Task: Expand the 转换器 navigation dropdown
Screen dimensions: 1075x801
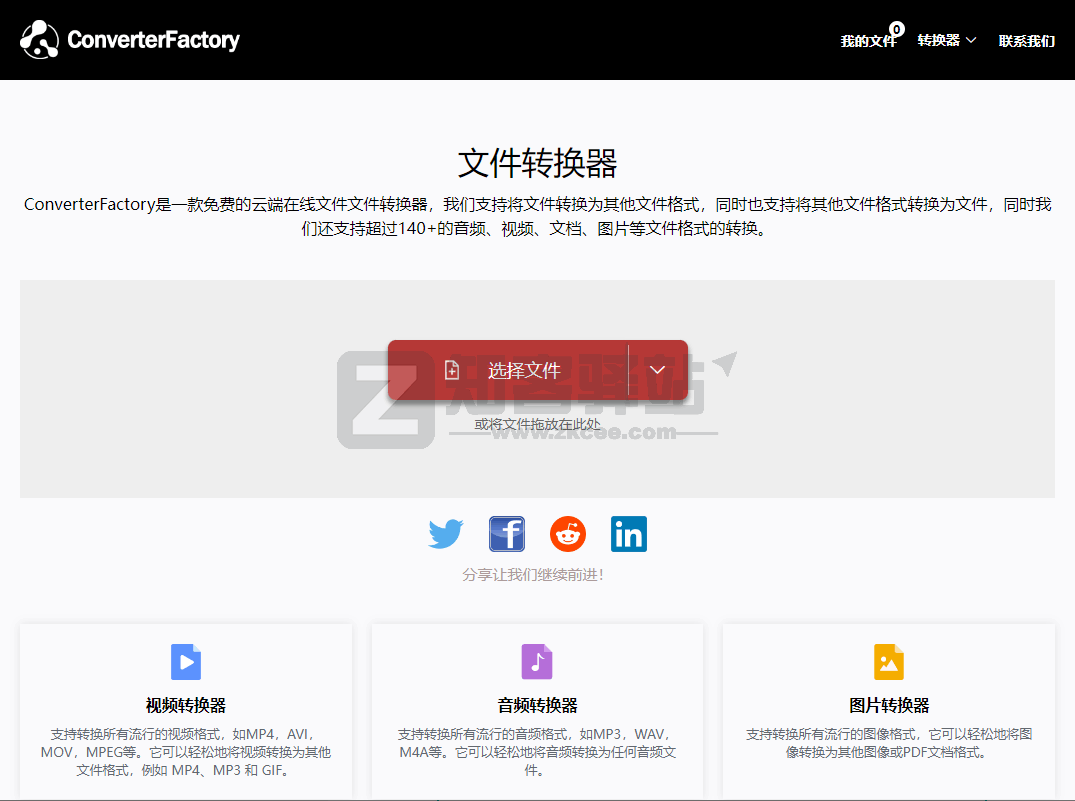Action: (x=945, y=40)
